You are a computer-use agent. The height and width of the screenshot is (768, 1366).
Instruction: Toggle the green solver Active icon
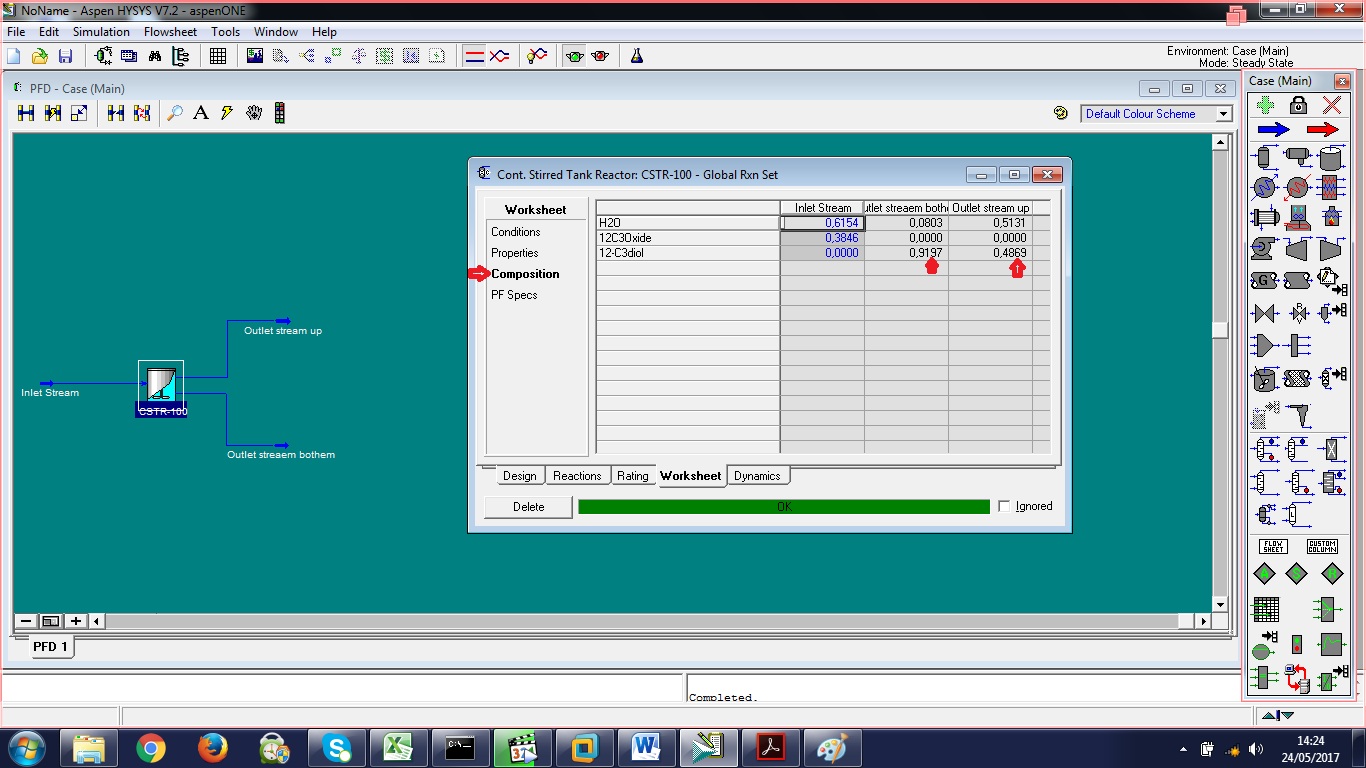pos(575,56)
